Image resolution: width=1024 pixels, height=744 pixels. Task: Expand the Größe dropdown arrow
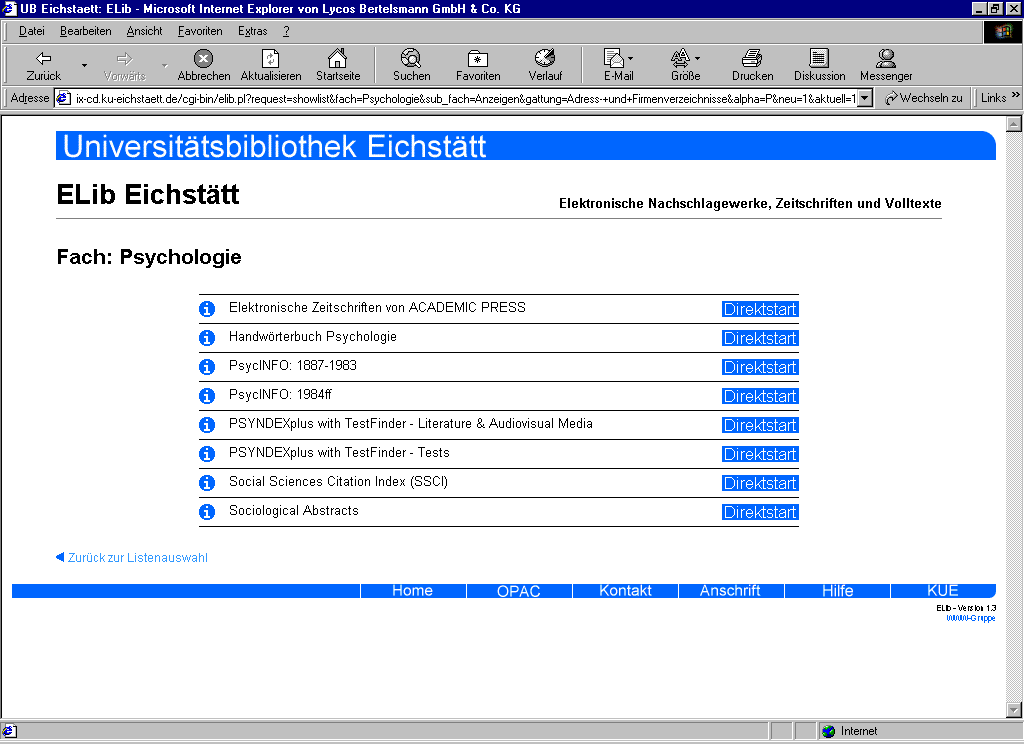click(x=697, y=59)
